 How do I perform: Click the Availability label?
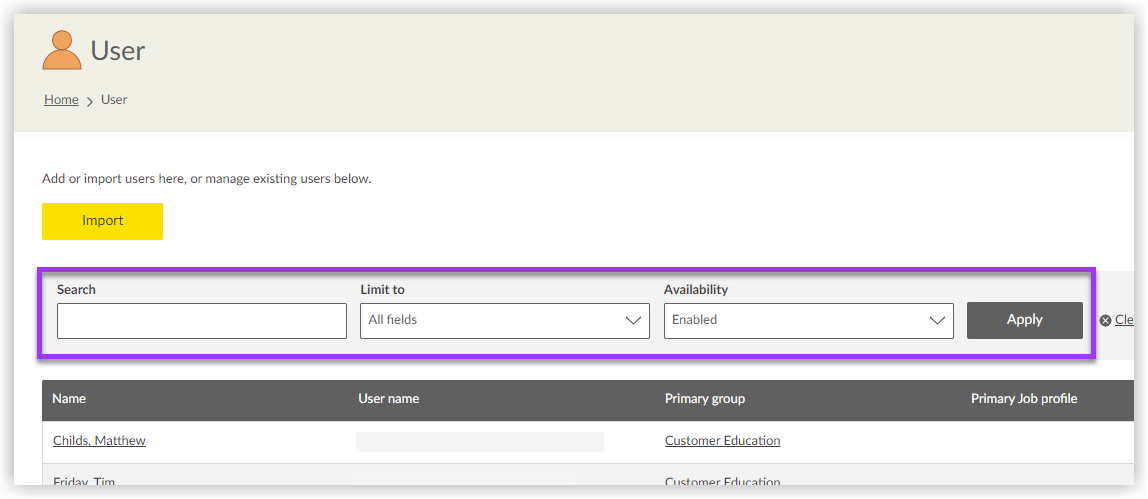point(696,290)
